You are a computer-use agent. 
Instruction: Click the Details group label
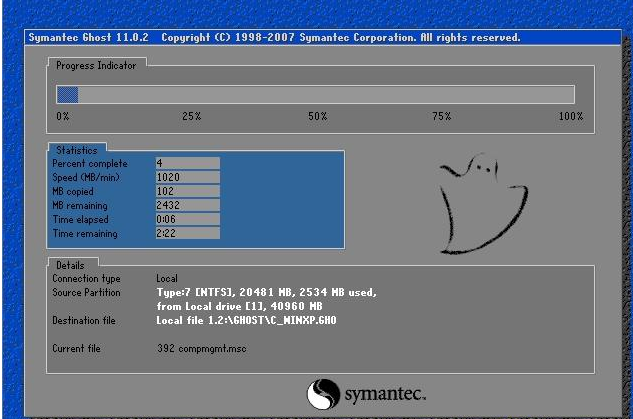pyautogui.click(x=70, y=265)
